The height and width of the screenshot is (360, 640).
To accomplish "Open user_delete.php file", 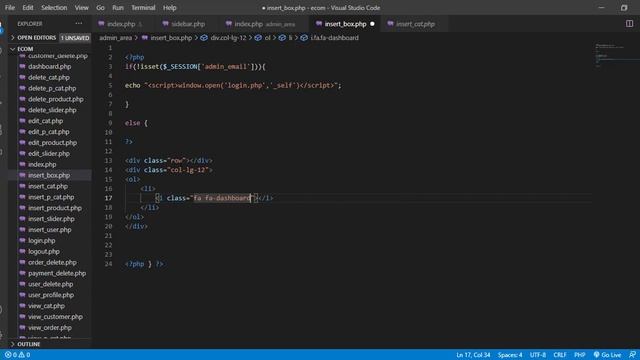I will point(50,284).
